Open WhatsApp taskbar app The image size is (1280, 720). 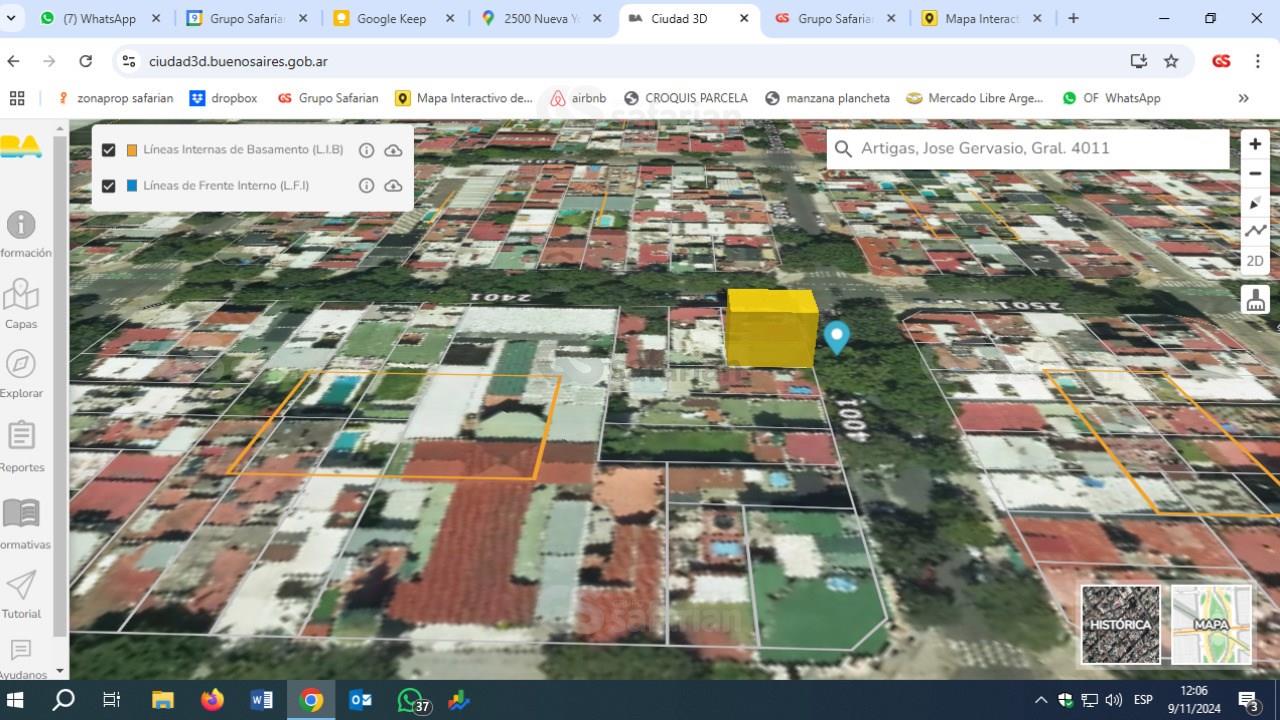(411, 700)
